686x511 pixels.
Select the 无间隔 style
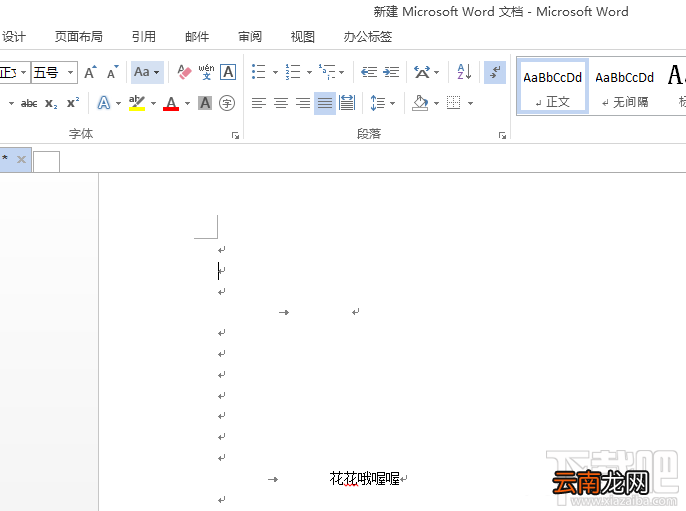(x=624, y=87)
